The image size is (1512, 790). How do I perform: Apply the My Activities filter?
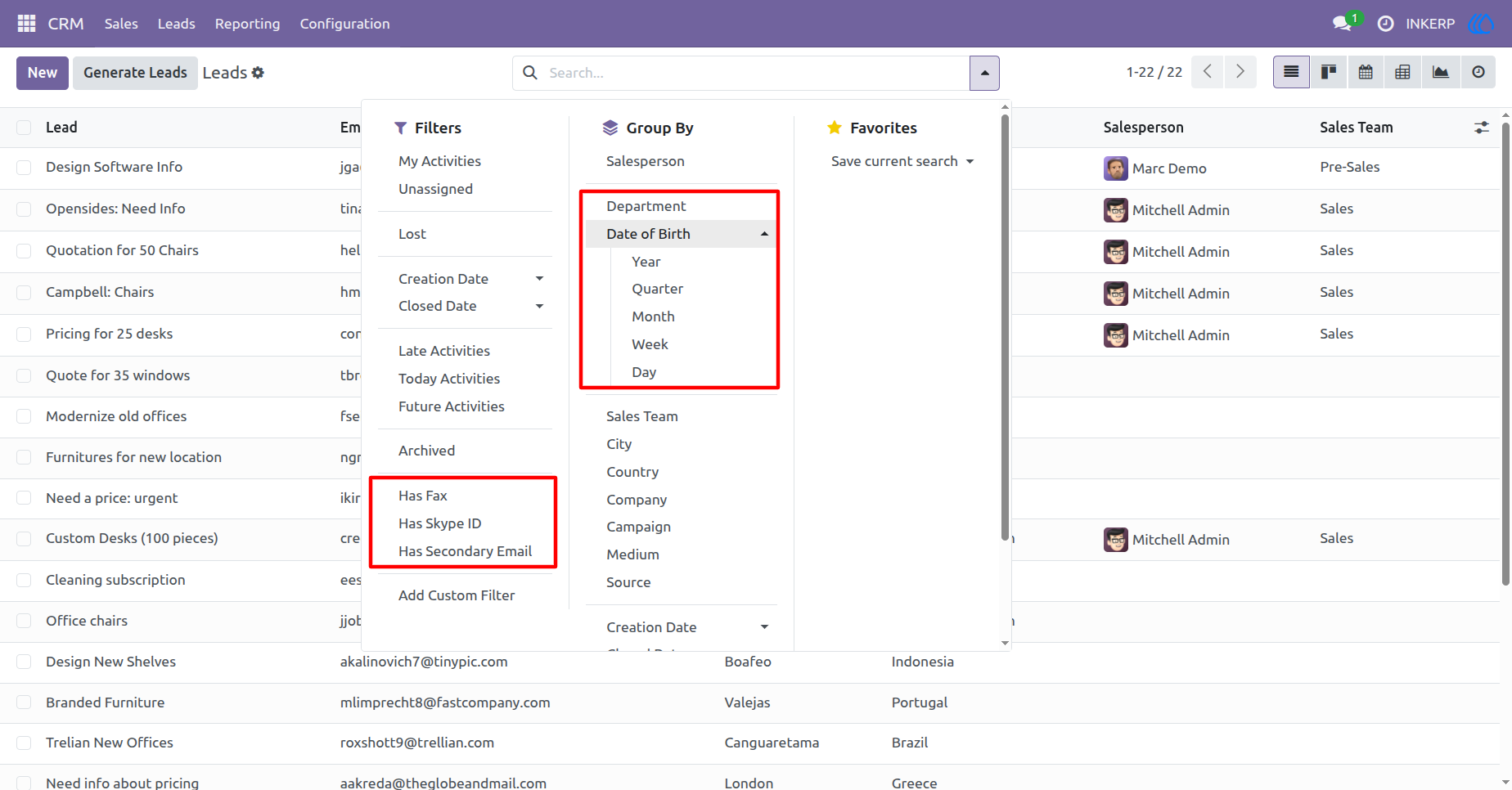tap(439, 161)
